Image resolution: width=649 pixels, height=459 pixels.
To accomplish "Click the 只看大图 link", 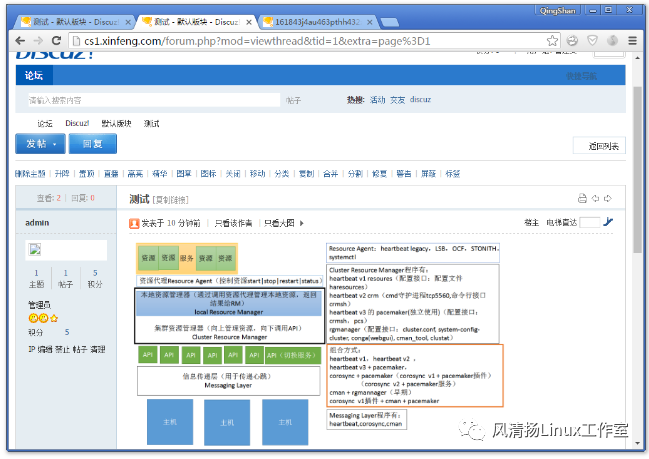I will (279, 223).
